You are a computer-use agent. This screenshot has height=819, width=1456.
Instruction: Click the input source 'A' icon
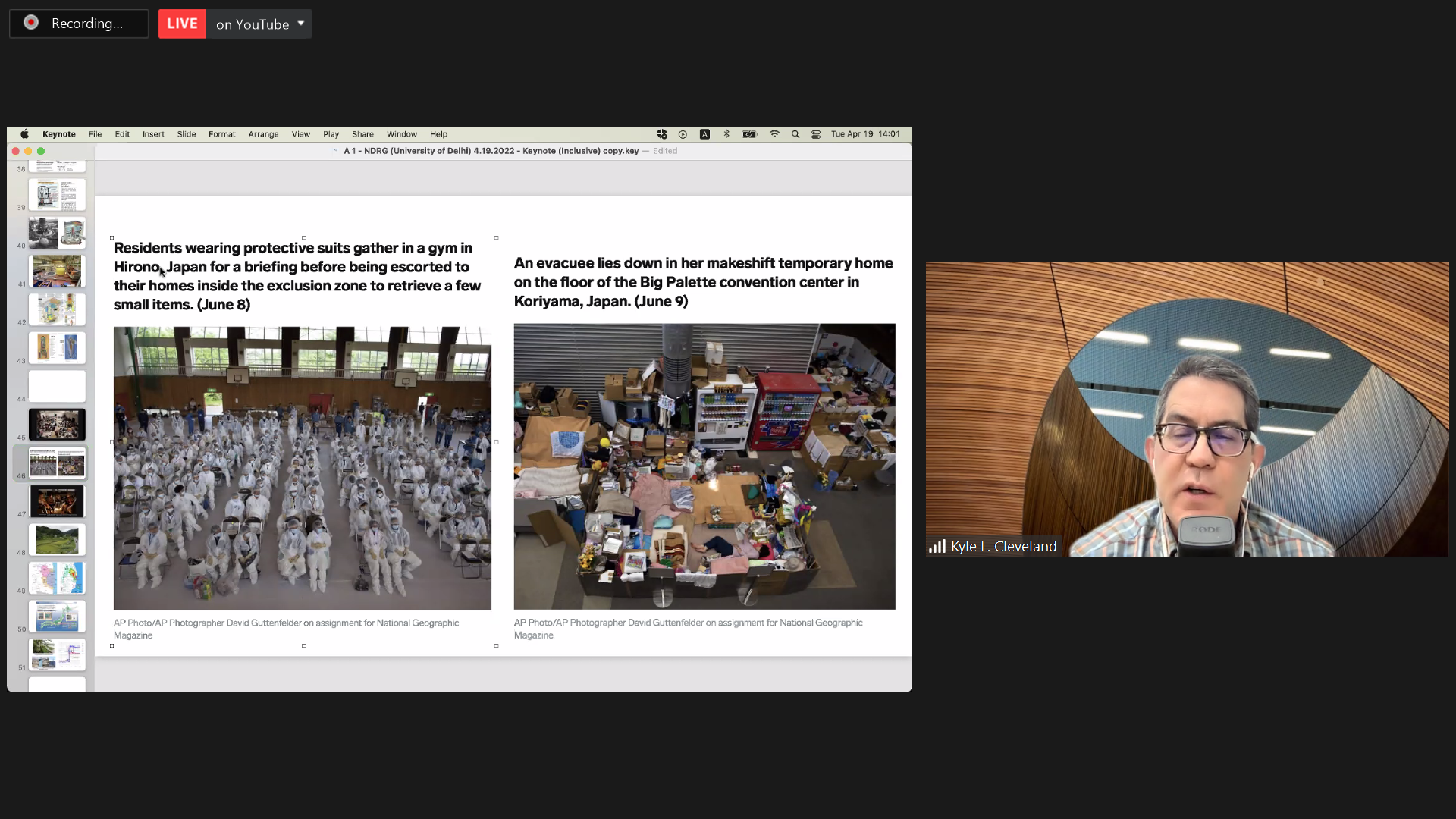coord(704,134)
